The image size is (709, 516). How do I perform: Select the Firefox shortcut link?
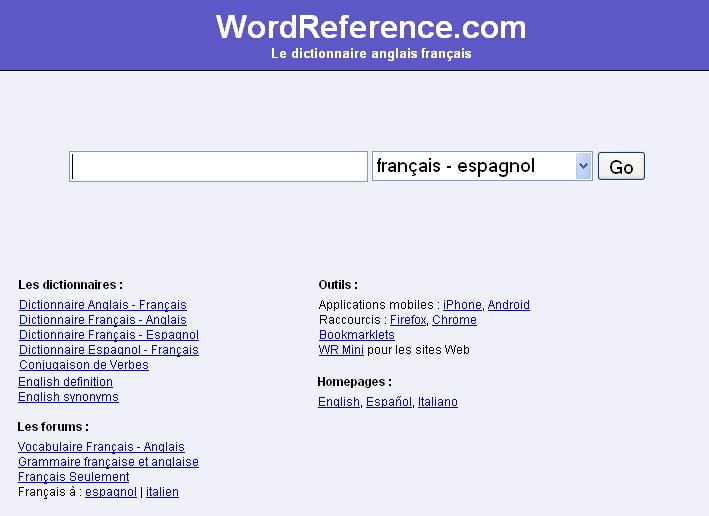click(408, 320)
